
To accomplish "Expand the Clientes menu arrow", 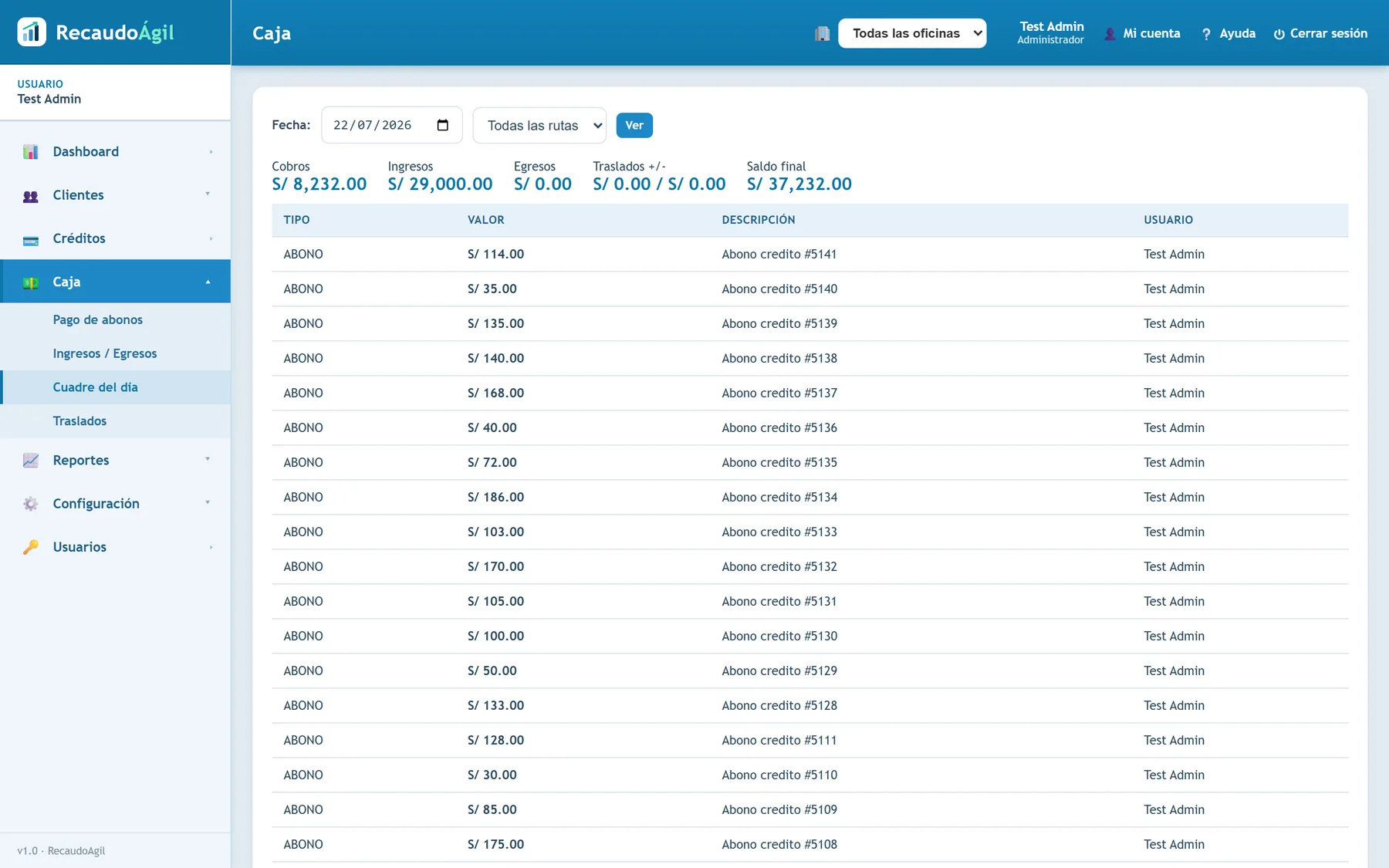I will pos(208,194).
